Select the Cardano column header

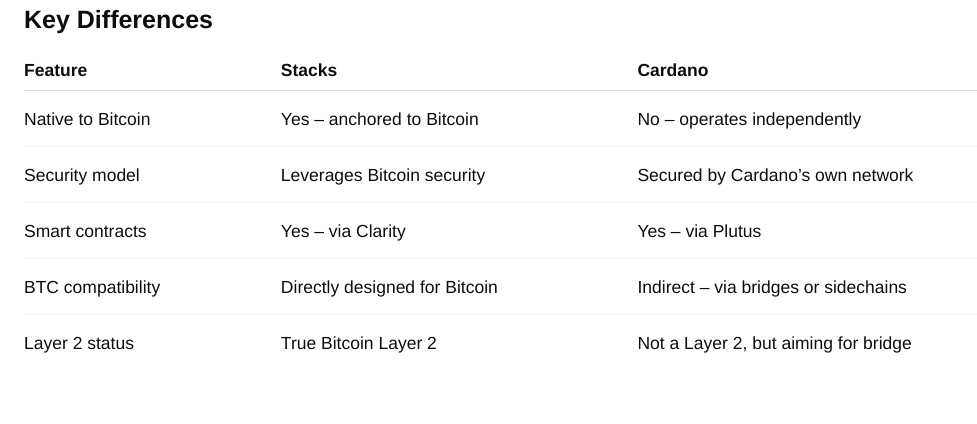tap(672, 70)
